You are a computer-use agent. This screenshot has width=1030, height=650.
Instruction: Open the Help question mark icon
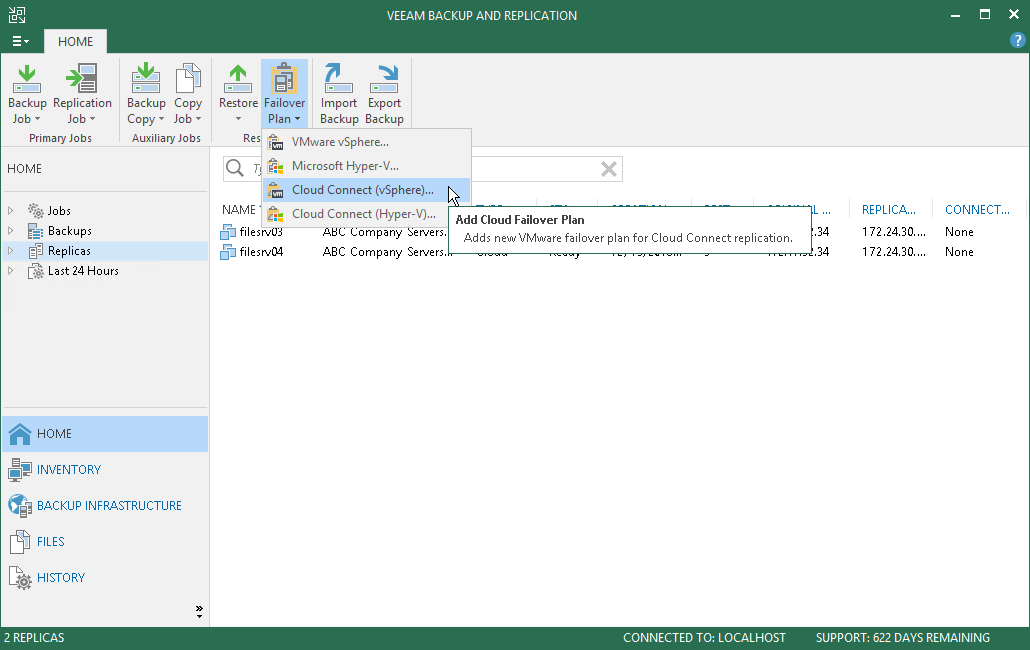[x=1017, y=40]
